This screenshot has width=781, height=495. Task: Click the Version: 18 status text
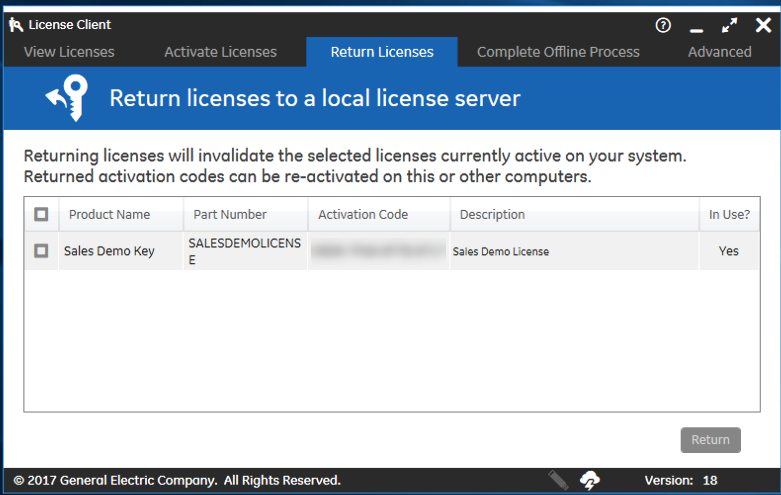(x=681, y=481)
